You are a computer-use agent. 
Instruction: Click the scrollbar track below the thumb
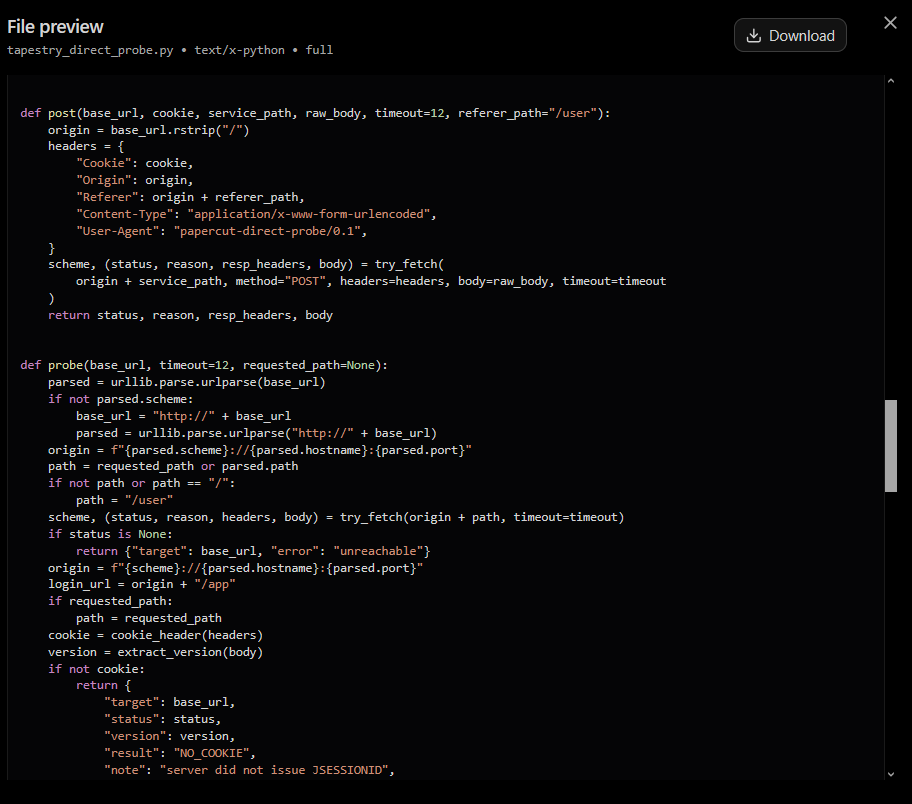(890, 630)
